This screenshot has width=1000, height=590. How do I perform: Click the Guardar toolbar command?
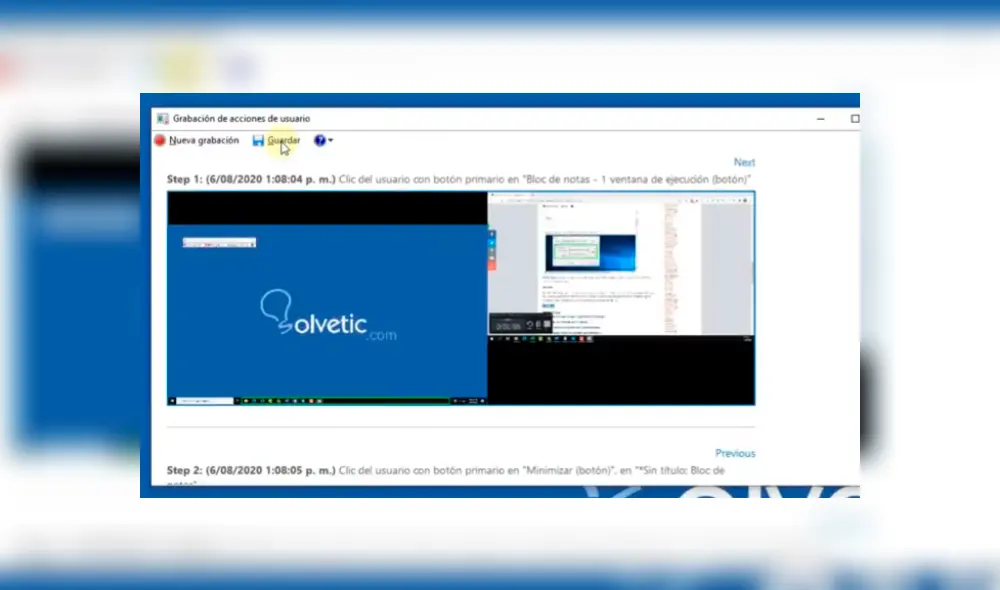(284, 140)
